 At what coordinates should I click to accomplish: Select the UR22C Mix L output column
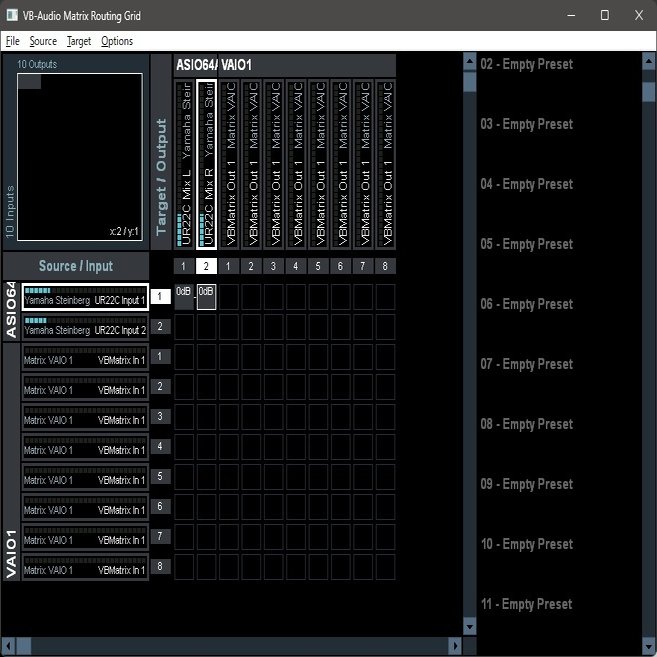184,163
